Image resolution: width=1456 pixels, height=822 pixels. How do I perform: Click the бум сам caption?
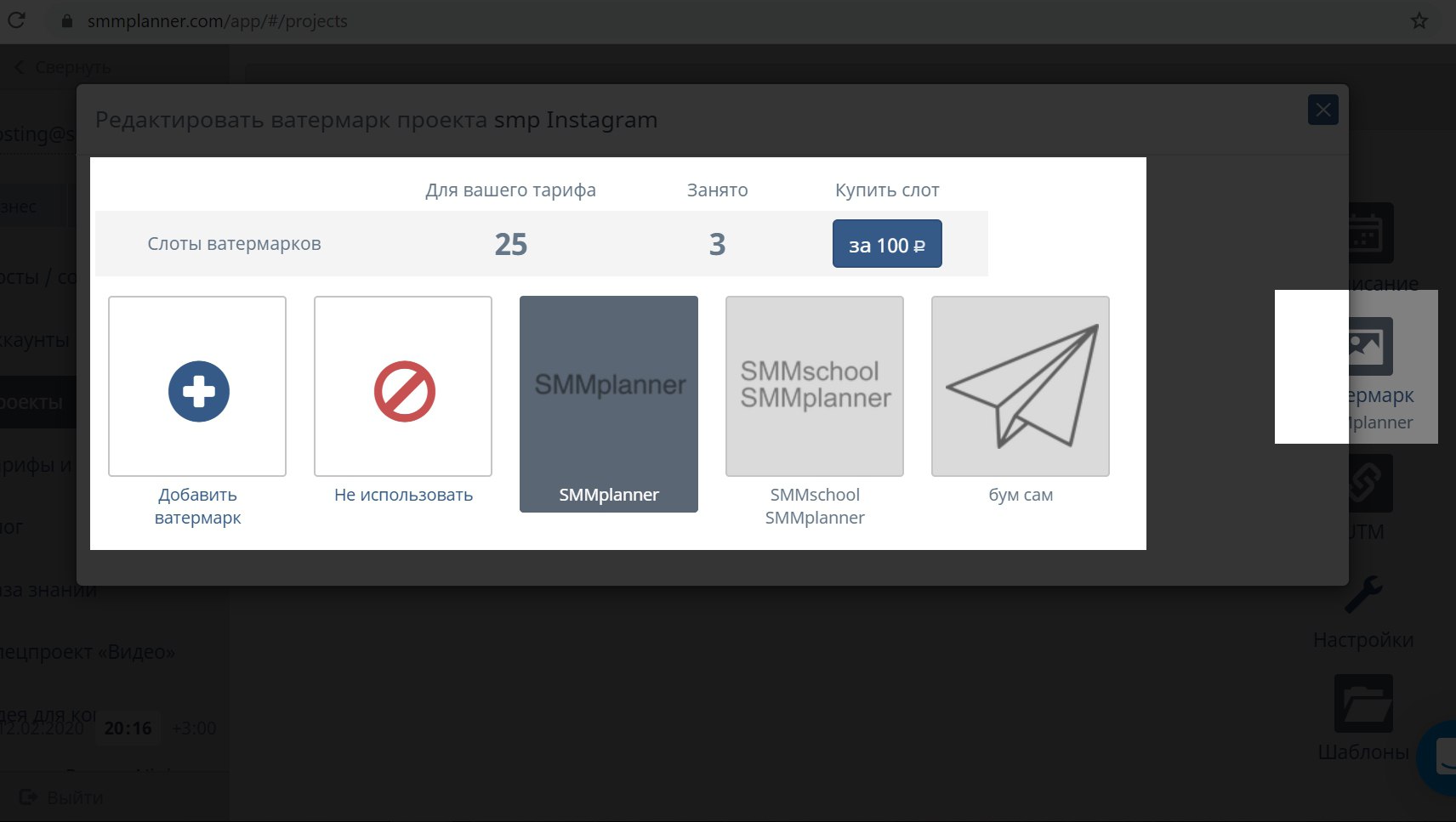(1021, 495)
